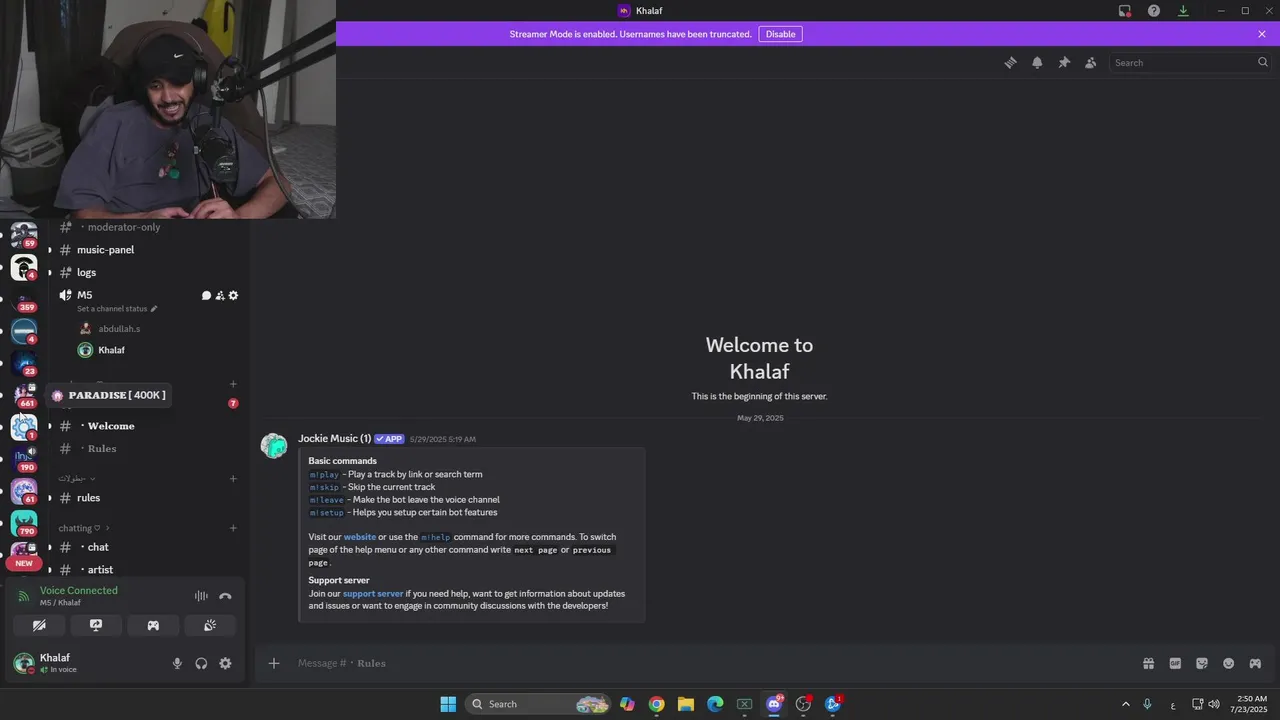Open the GIF picker
1280x720 pixels.
[1175, 663]
